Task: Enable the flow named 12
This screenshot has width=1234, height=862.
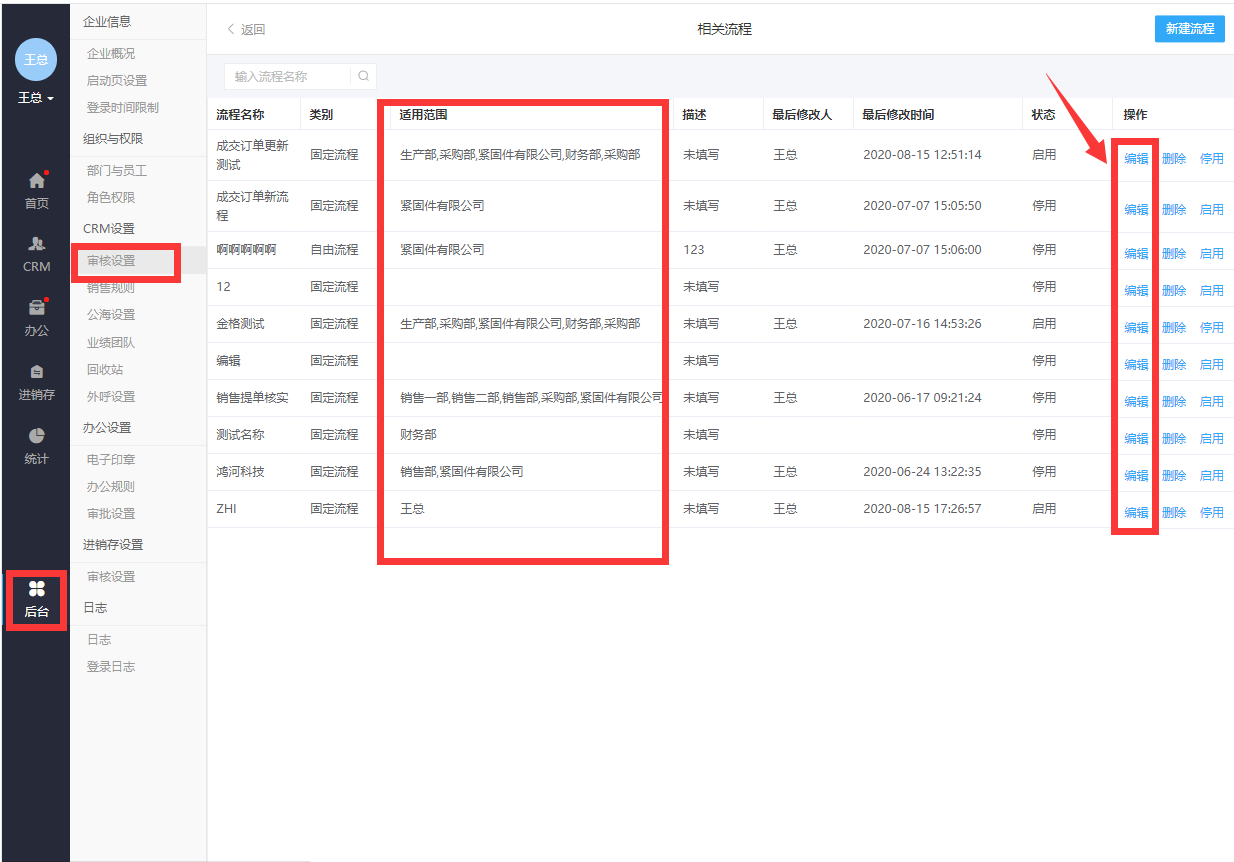Action: tap(1212, 291)
